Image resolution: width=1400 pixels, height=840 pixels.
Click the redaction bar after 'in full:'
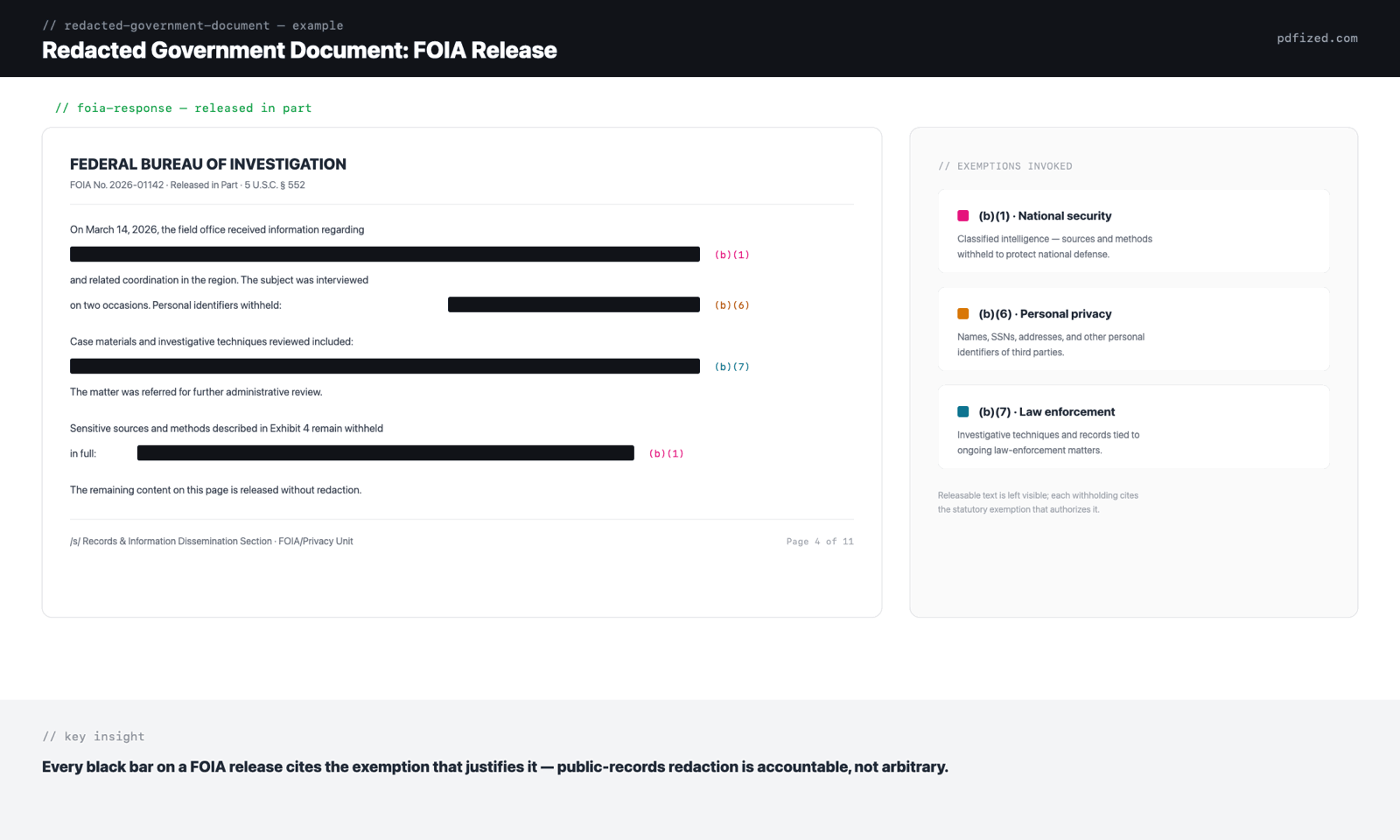coord(386,452)
